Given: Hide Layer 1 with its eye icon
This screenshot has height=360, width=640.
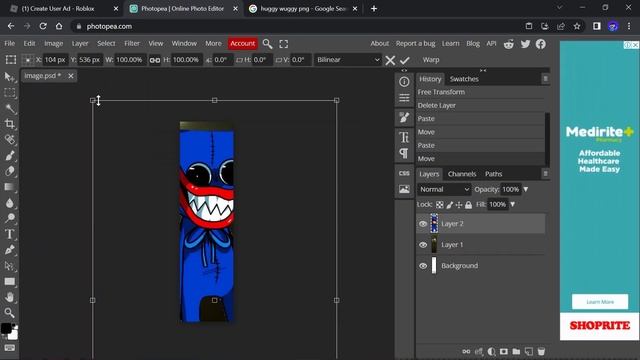Looking at the screenshot, I should coord(423,245).
